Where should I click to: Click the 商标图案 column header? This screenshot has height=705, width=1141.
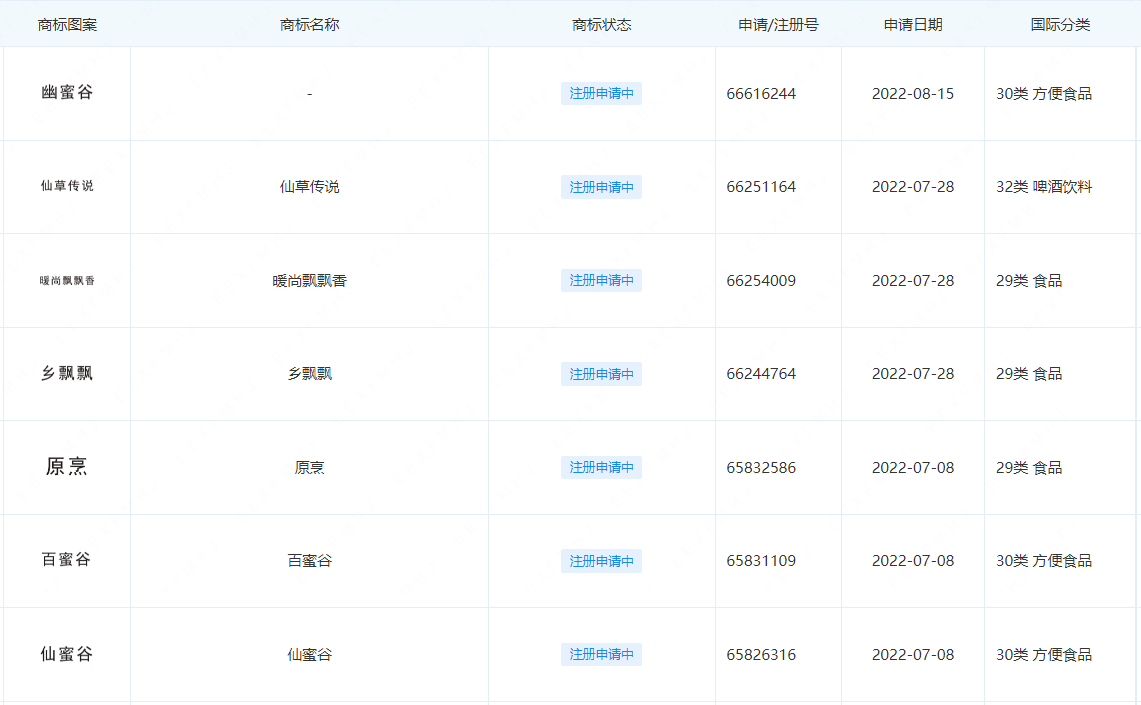tap(67, 25)
